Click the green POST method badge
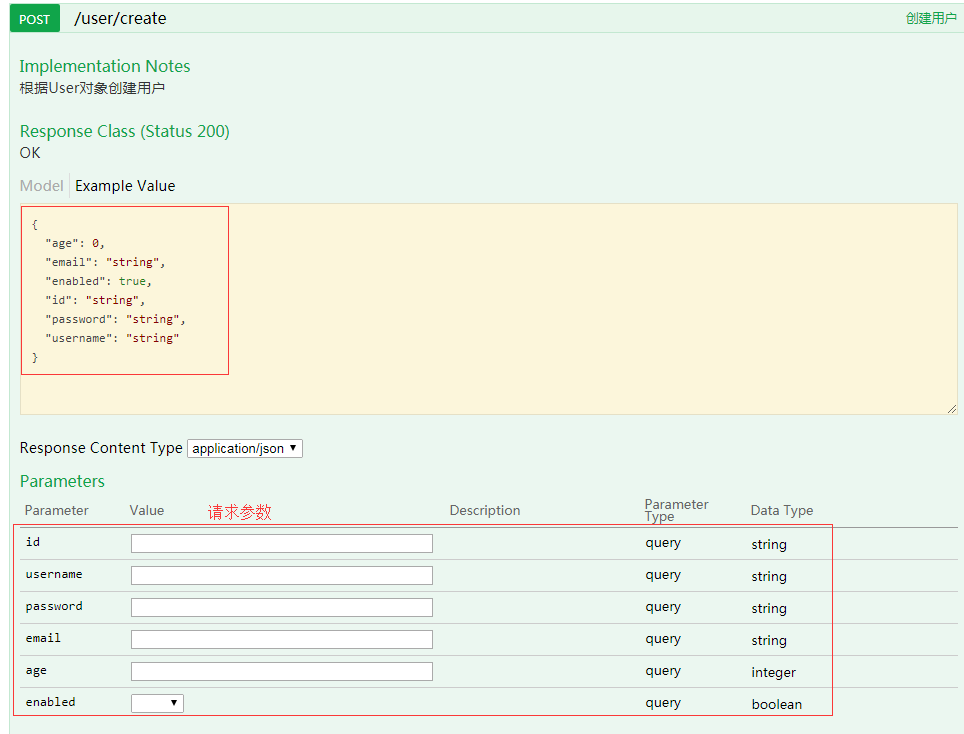Screen dimensions: 964x734 pyautogui.click(x=34, y=18)
